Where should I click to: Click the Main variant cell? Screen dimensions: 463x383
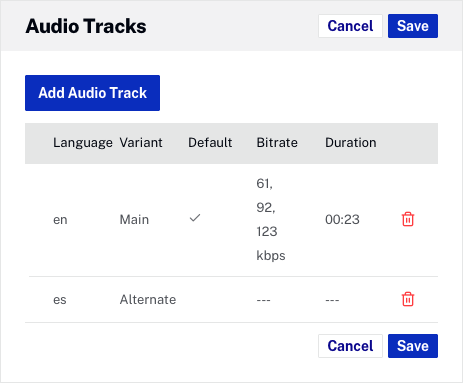coord(134,220)
